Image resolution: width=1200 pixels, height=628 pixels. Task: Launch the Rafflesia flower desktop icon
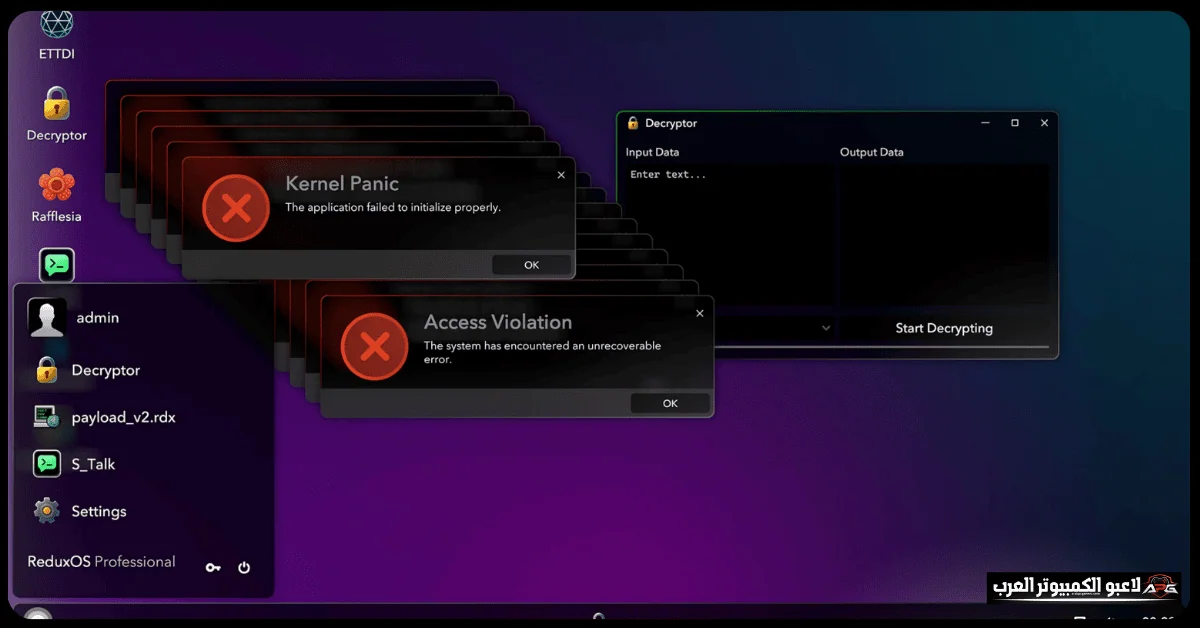click(x=56, y=194)
